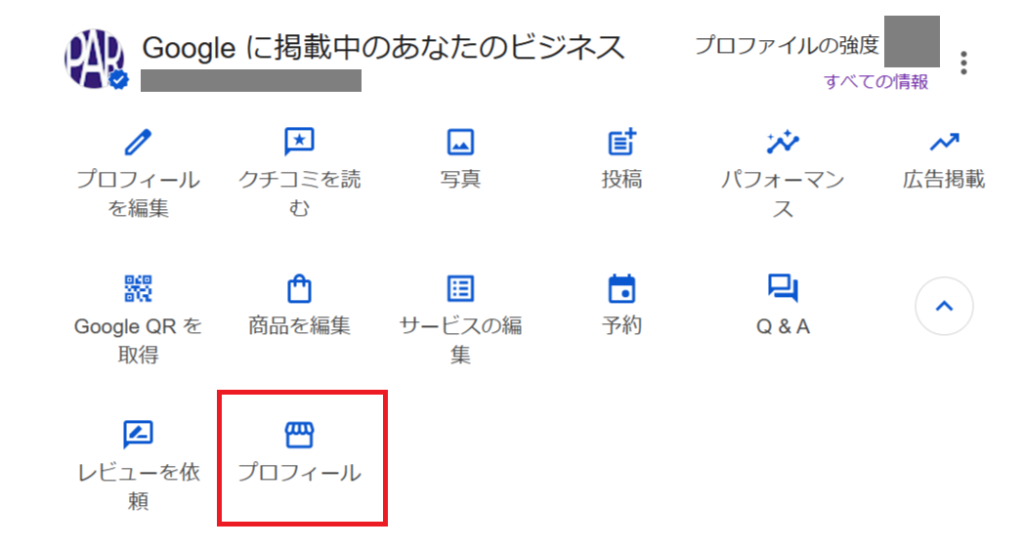The height and width of the screenshot is (548, 1024).
Task: Click the 予約 calendar icon
Action: (622, 289)
